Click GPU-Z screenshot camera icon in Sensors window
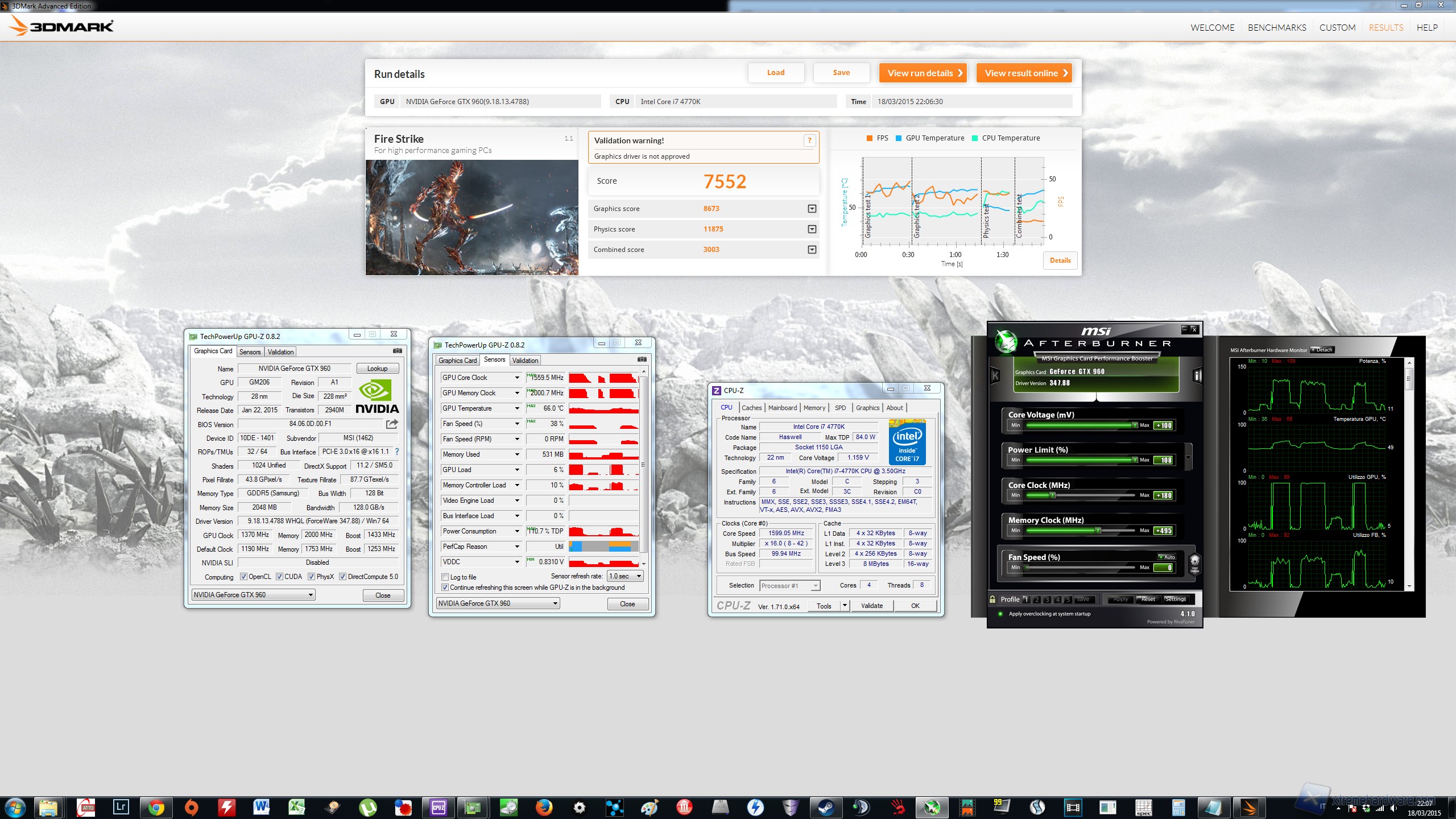 click(x=642, y=359)
